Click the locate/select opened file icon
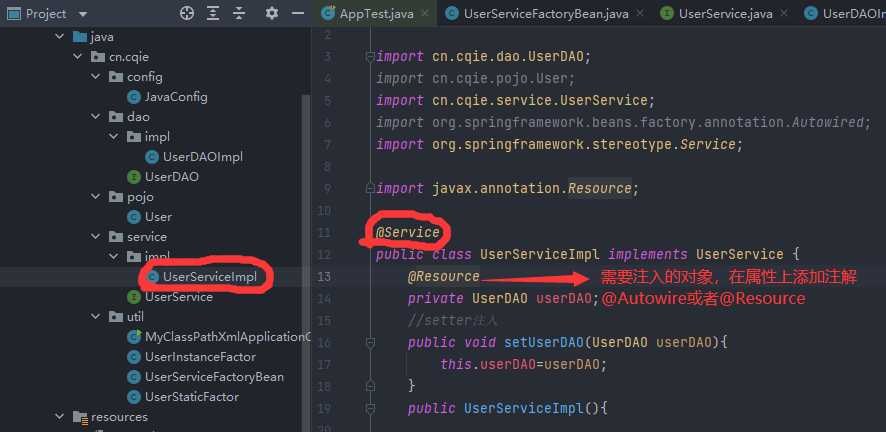 coord(186,14)
